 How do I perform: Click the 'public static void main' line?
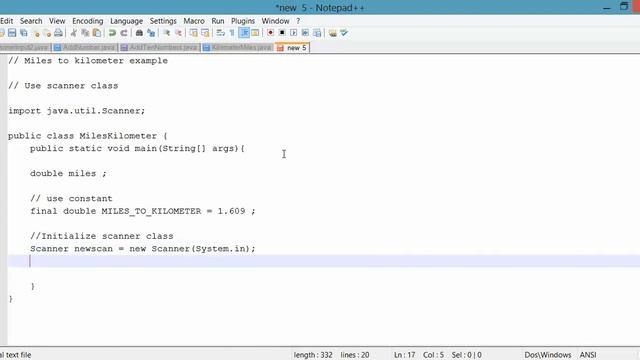click(137, 149)
